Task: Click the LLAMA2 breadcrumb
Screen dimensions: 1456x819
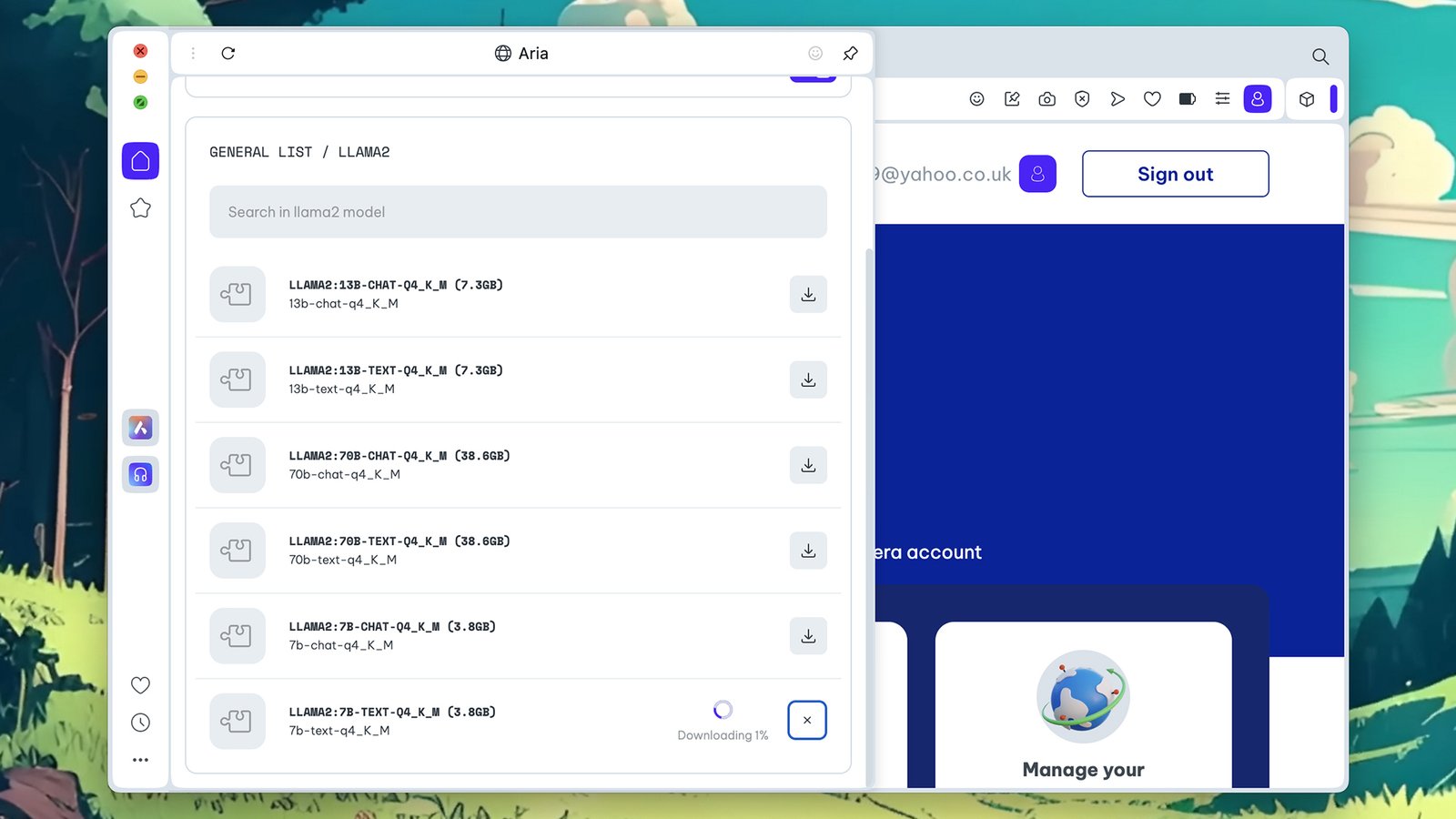Action: tap(364, 152)
